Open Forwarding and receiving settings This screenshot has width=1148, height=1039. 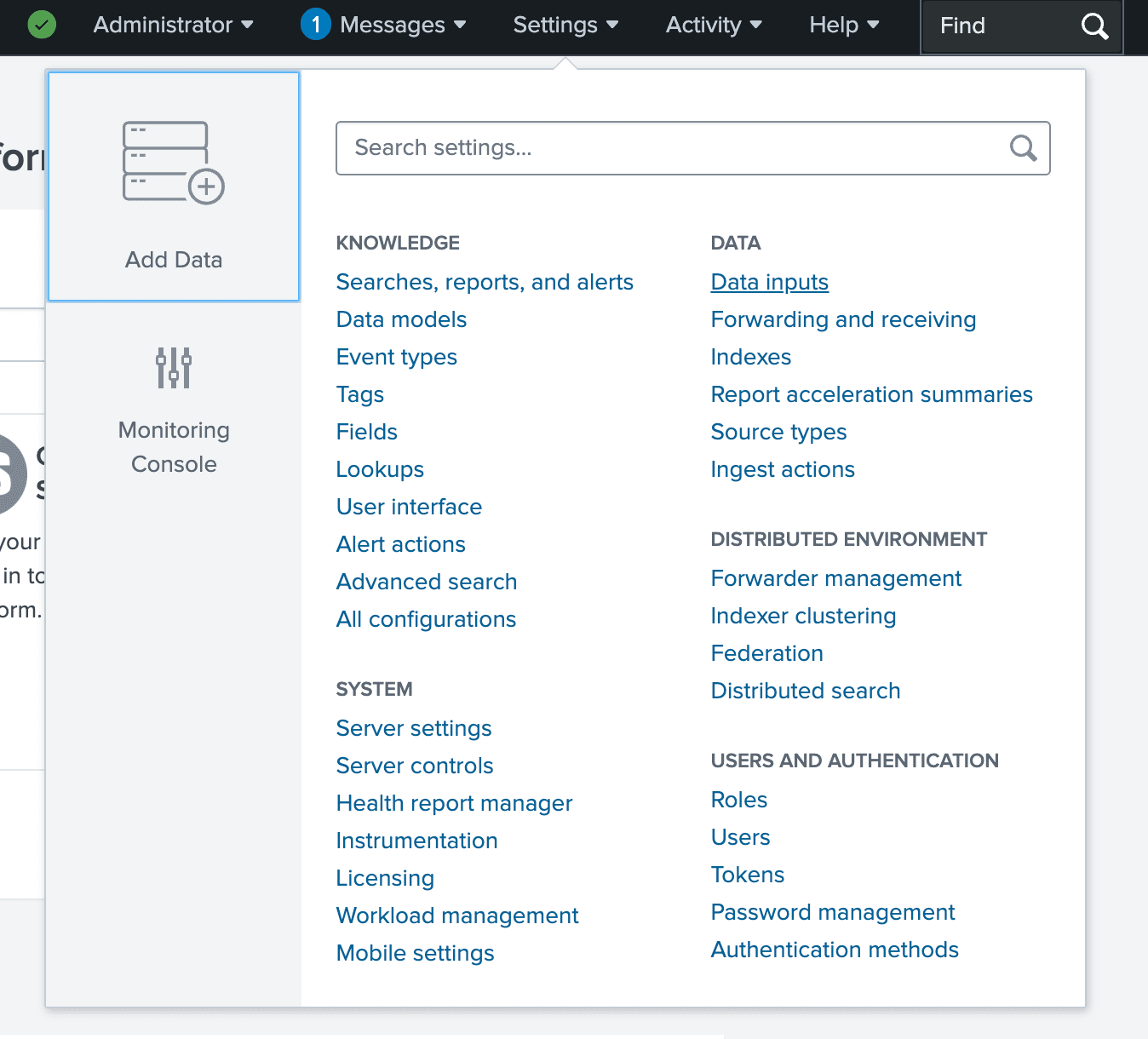843,319
